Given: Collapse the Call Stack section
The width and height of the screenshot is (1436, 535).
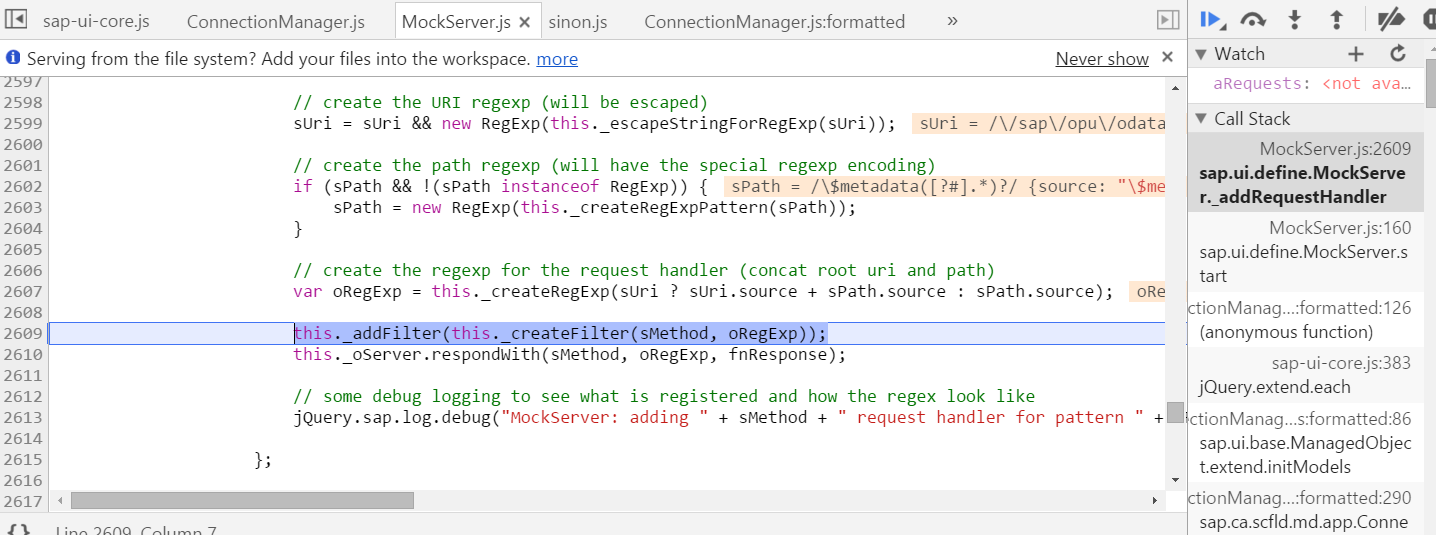Looking at the screenshot, I should [x=1200, y=119].
